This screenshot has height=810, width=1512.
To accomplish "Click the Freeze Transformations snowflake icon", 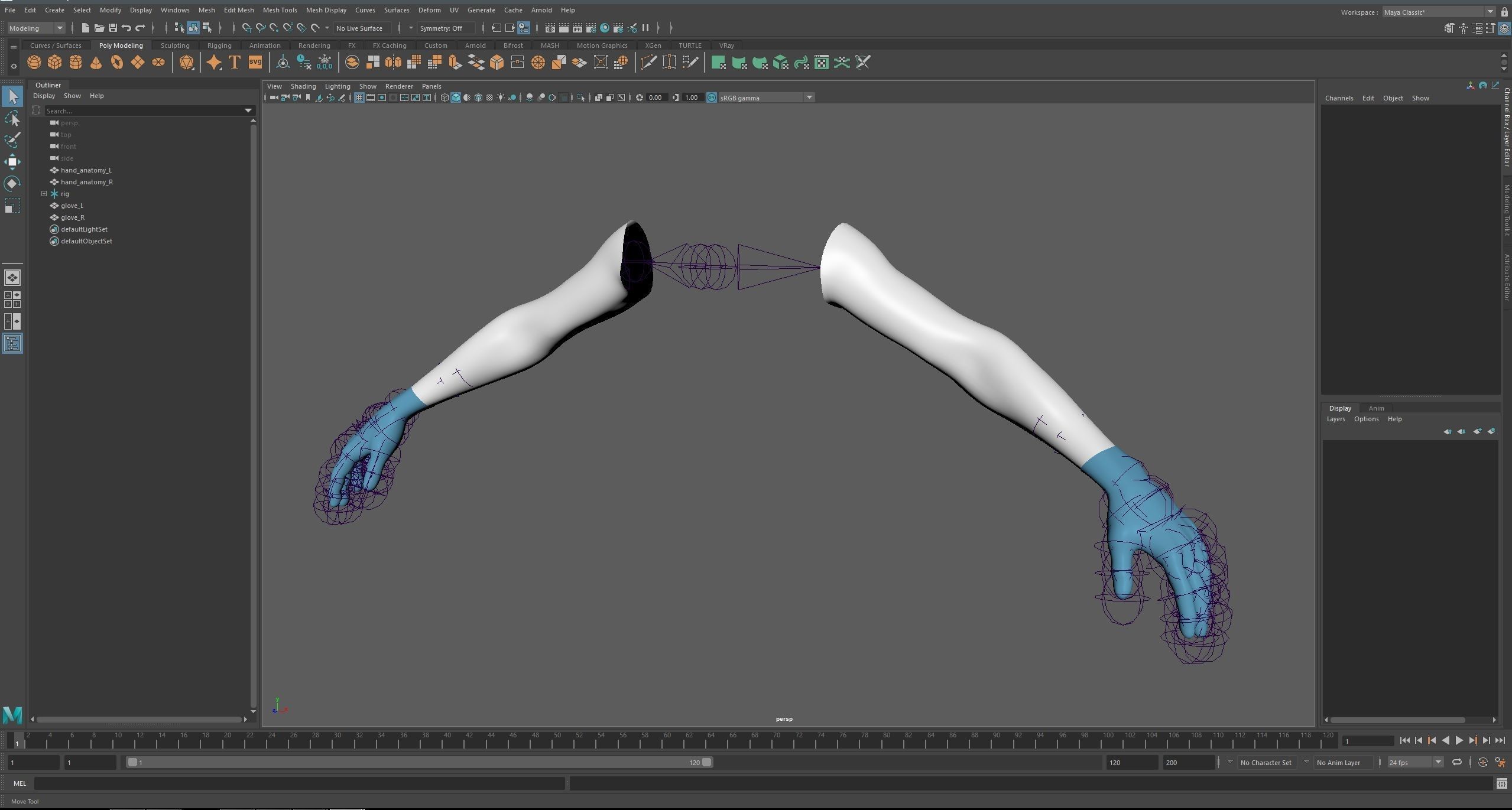I will [325, 62].
